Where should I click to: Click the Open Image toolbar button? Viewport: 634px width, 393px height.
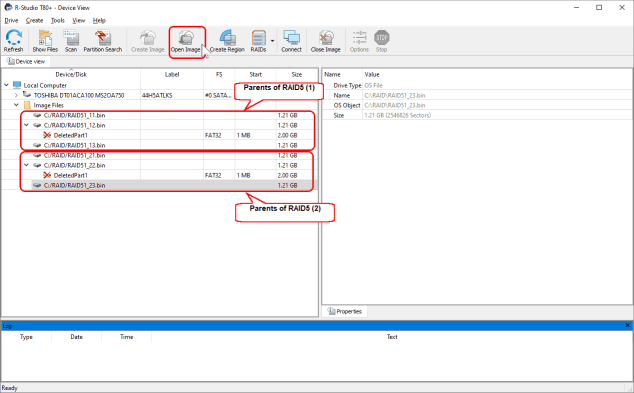coord(186,41)
